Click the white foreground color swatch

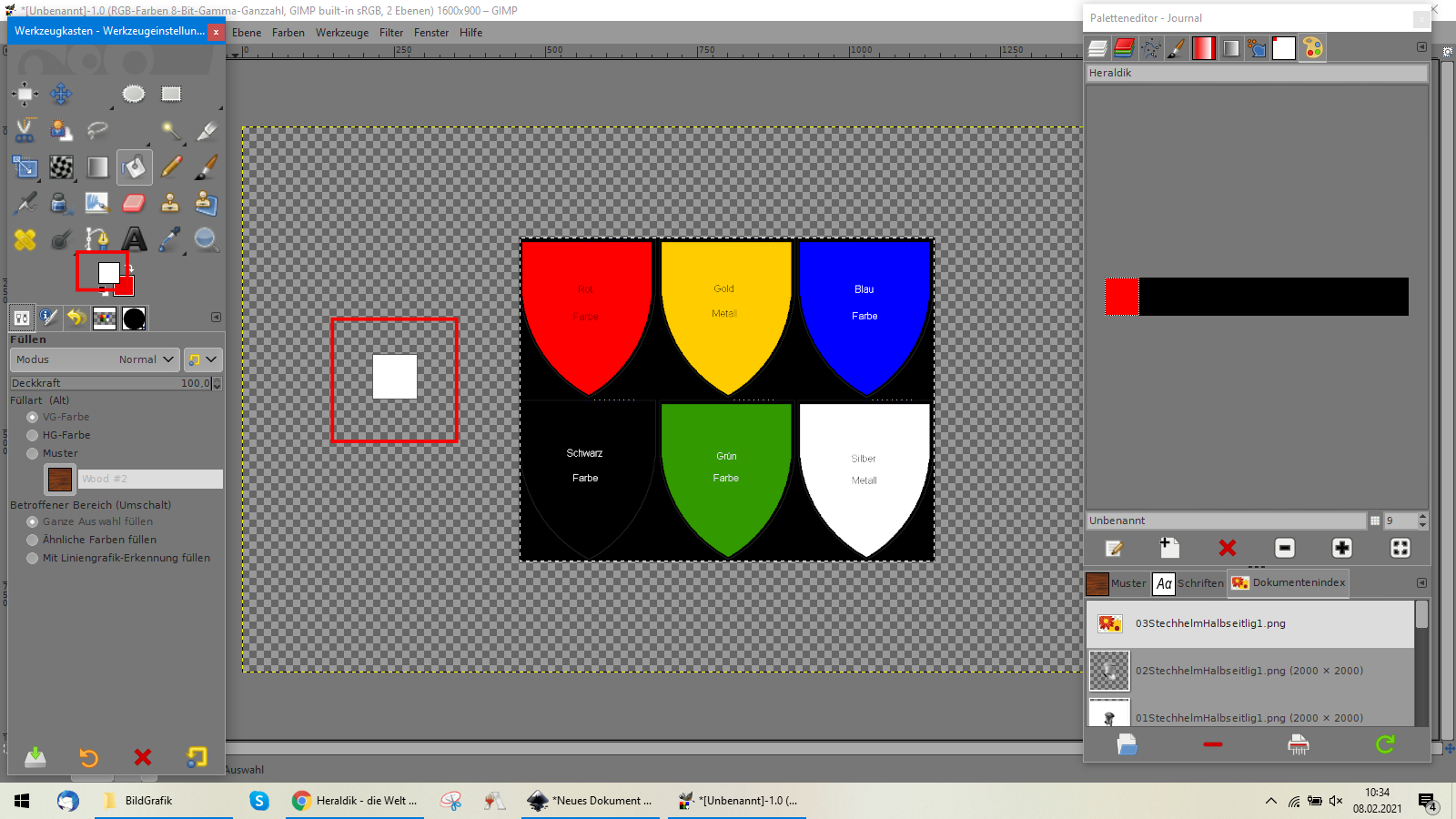[x=109, y=272]
